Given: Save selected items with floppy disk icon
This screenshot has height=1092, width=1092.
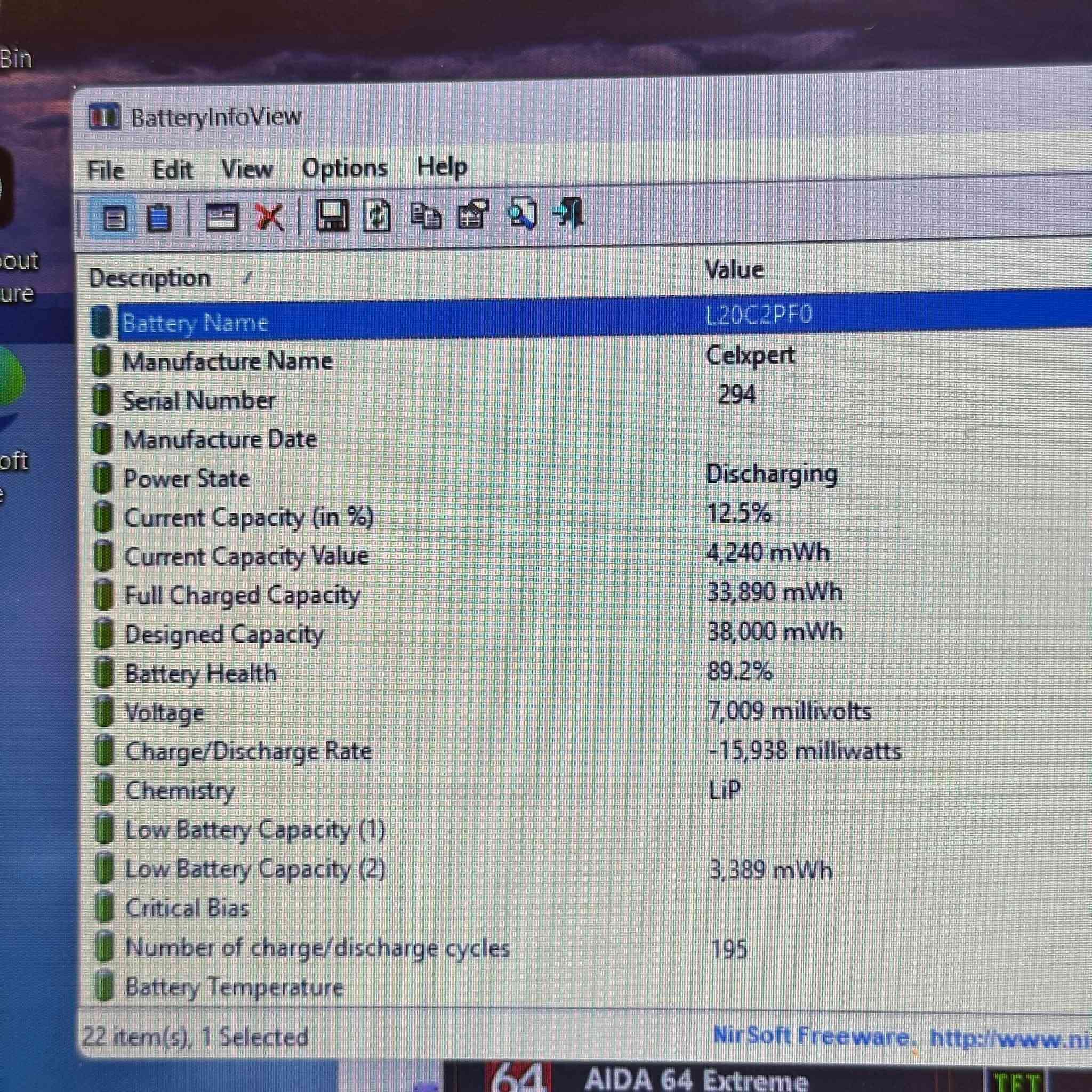Looking at the screenshot, I should pos(332,215).
